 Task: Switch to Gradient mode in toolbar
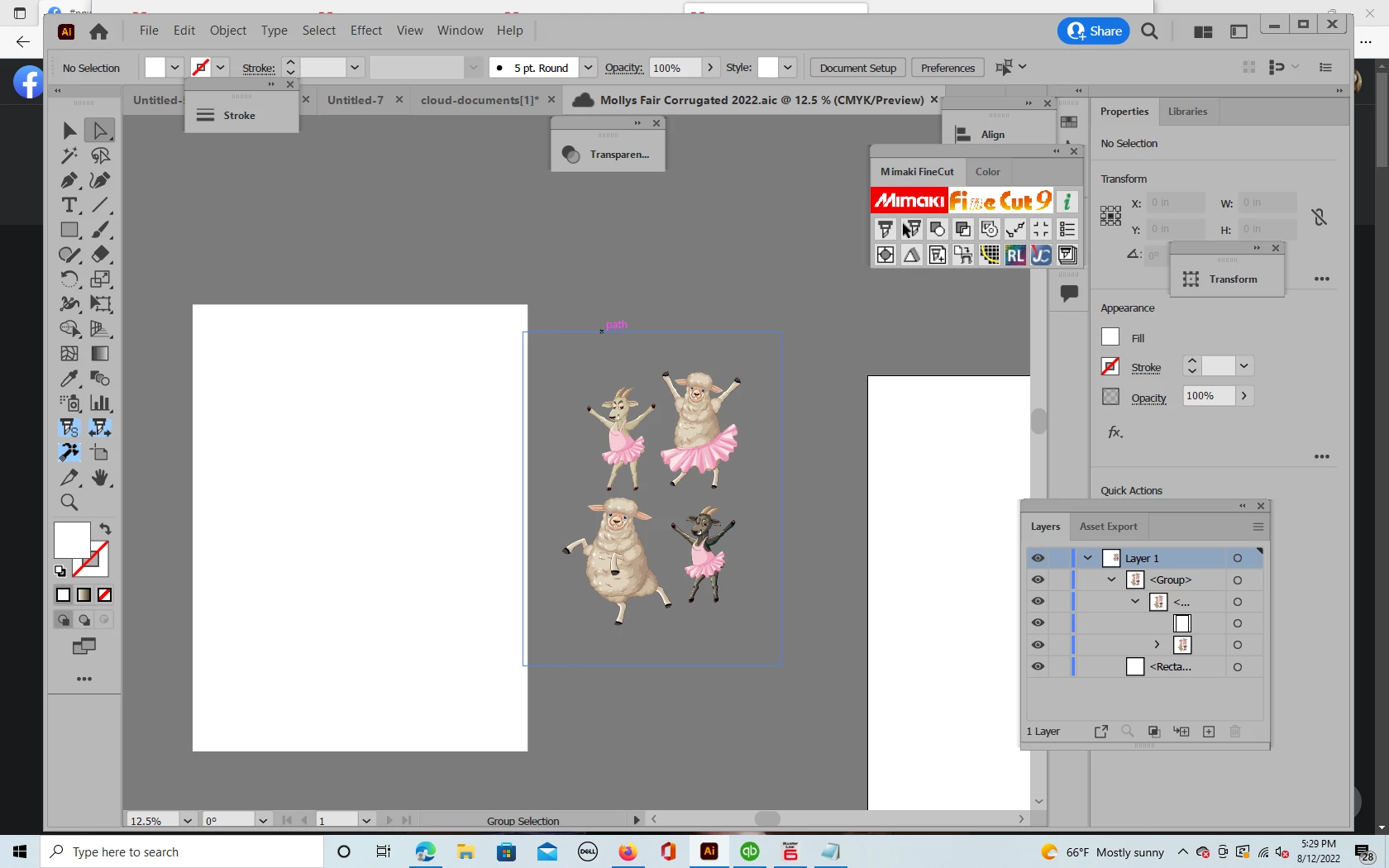[84, 595]
